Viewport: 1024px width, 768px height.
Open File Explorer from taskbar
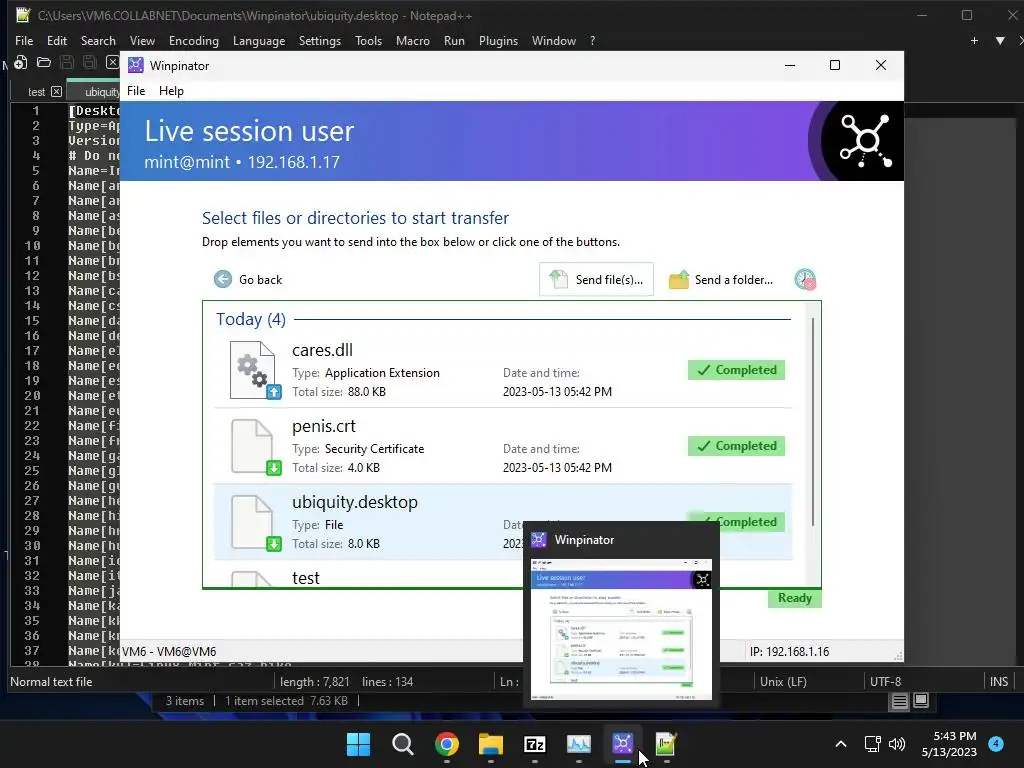(x=490, y=744)
